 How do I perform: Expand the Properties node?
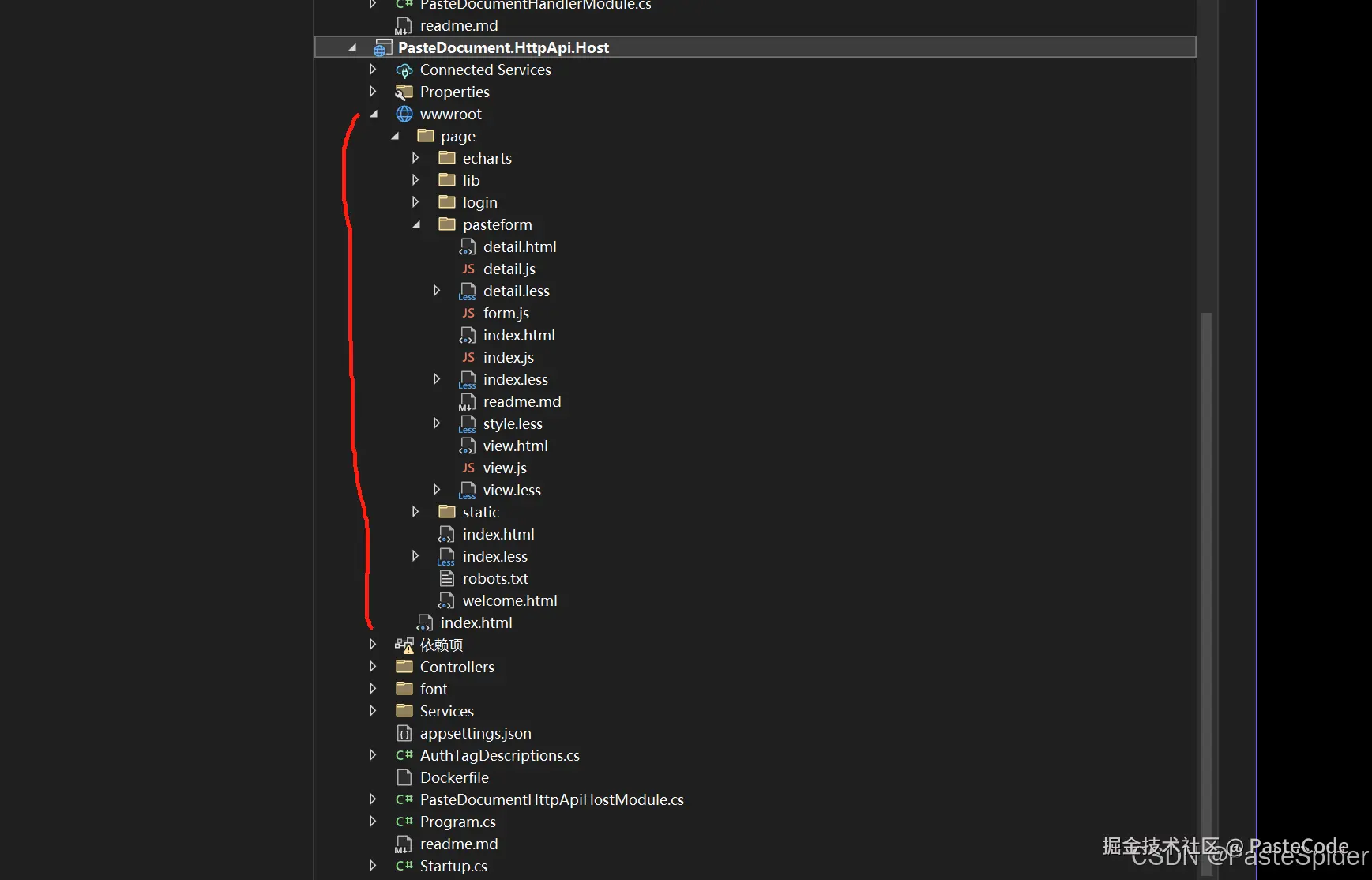pyautogui.click(x=373, y=92)
